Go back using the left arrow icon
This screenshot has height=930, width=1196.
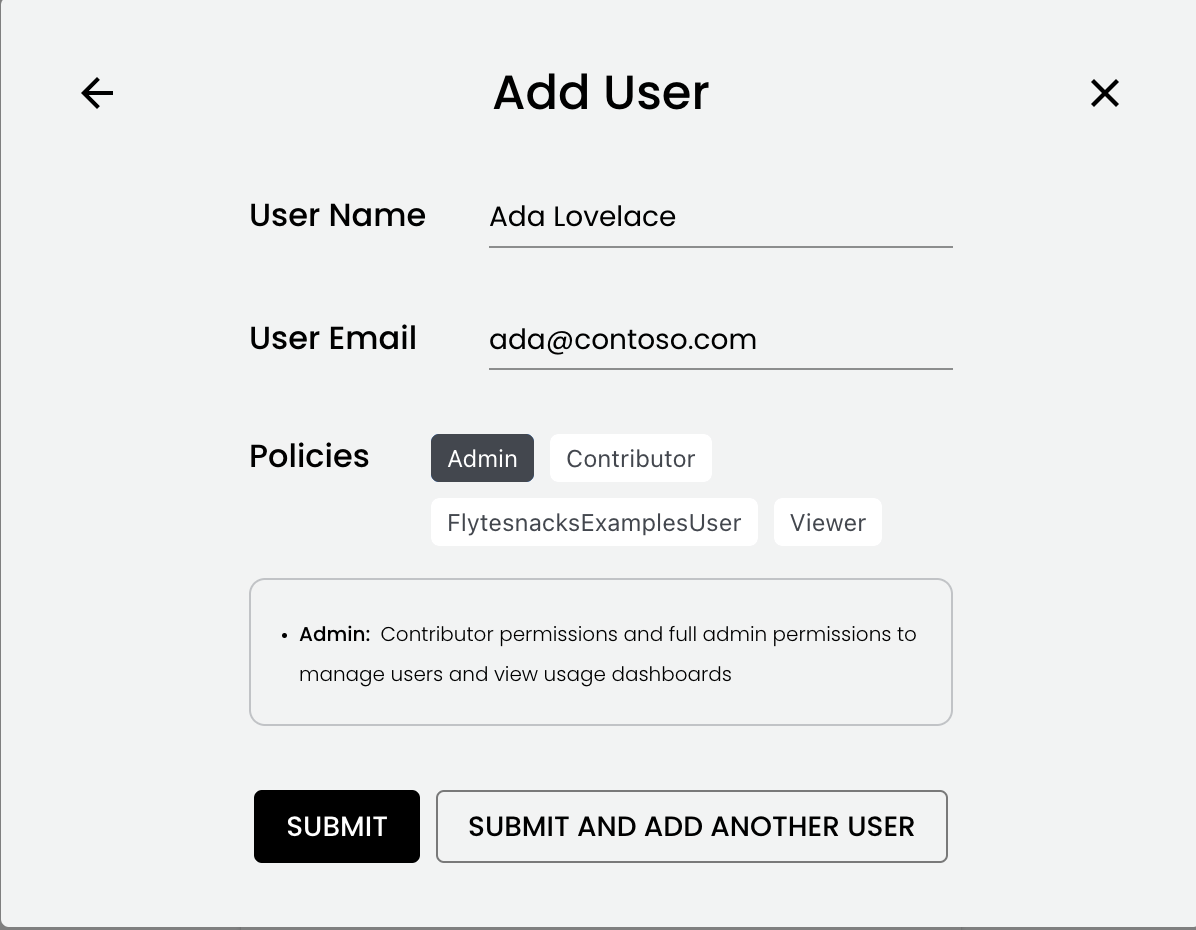pos(97,93)
